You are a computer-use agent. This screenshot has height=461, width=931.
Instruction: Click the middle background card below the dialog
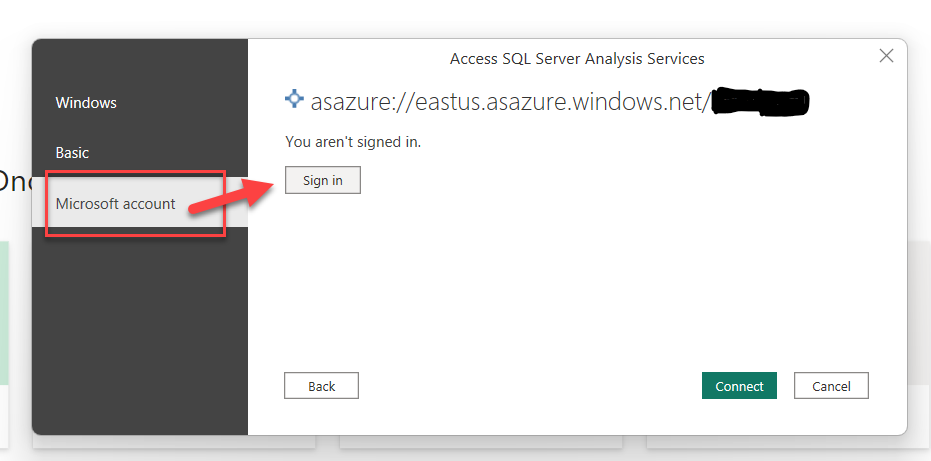[481, 443]
